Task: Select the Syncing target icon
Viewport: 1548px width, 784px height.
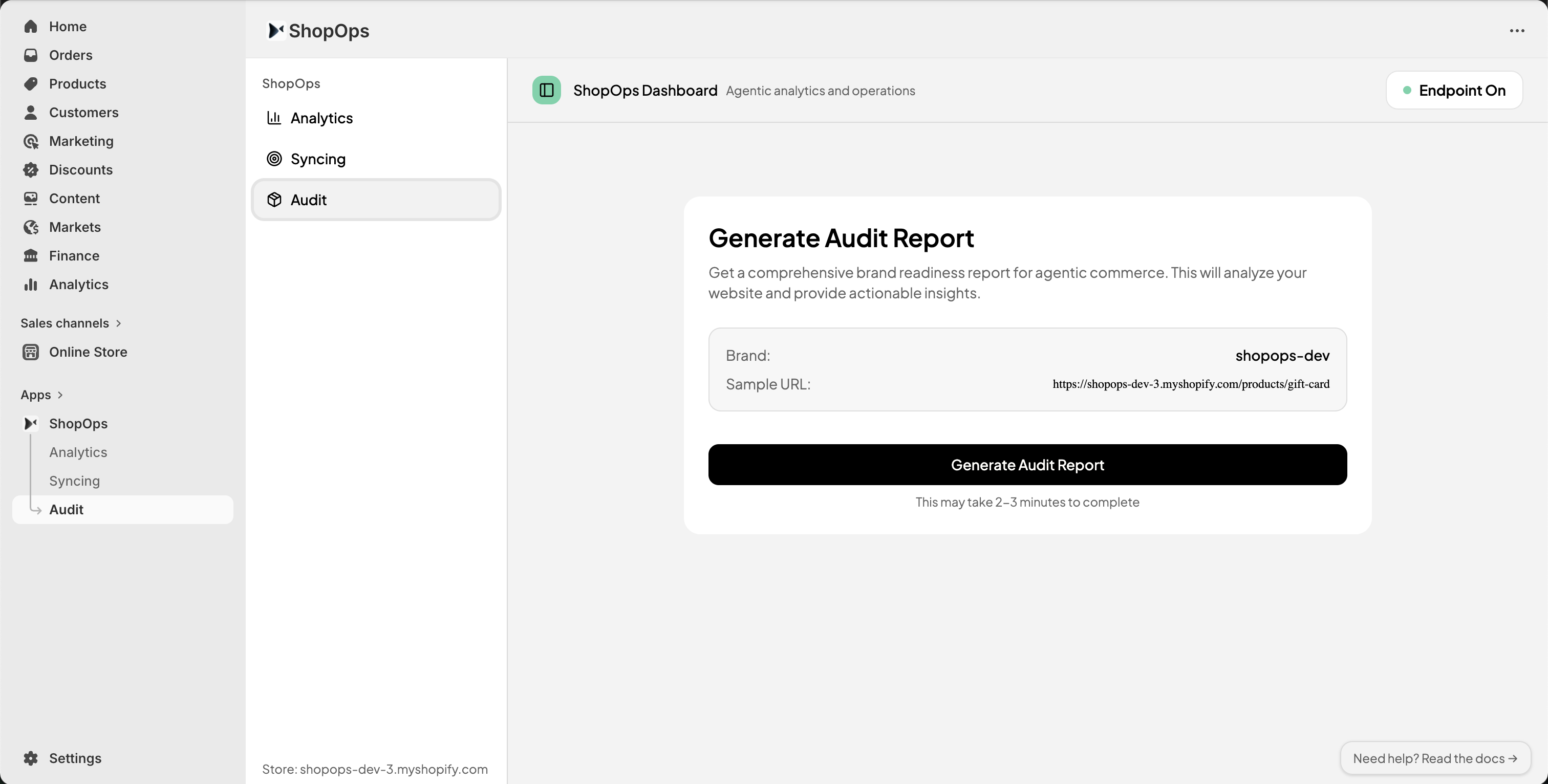Action: (x=274, y=158)
